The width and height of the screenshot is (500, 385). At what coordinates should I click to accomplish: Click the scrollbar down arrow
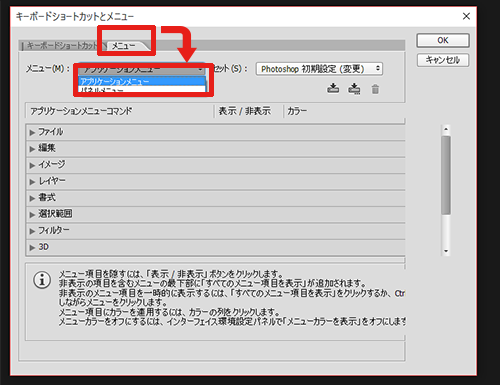click(x=446, y=251)
